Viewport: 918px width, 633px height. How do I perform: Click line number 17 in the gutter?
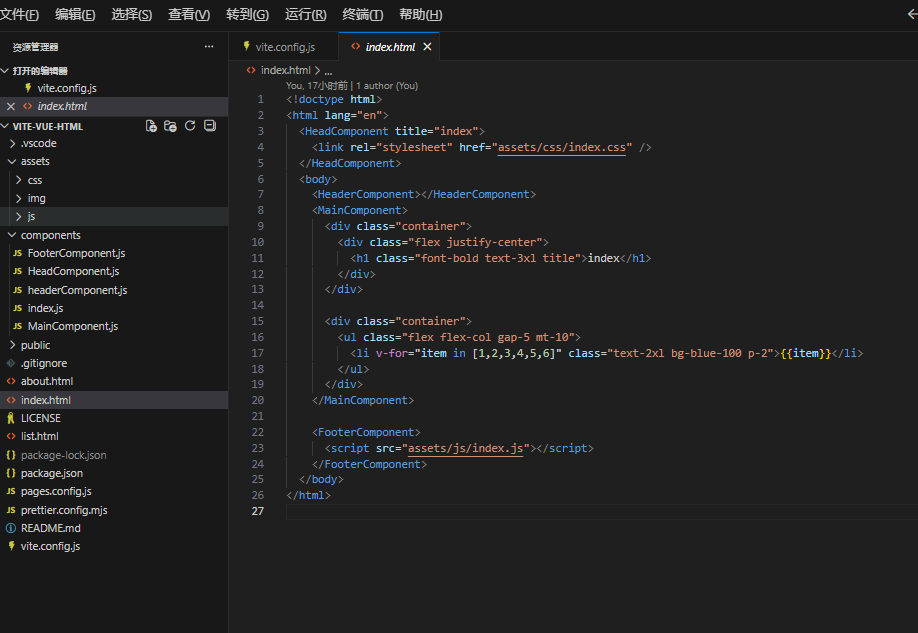click(258, 354)
